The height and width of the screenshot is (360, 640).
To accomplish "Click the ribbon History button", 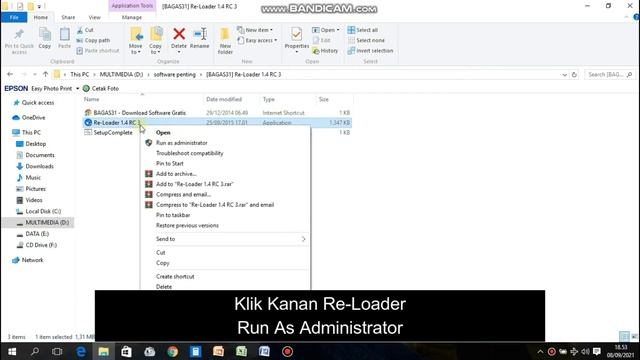I will 325,51.
